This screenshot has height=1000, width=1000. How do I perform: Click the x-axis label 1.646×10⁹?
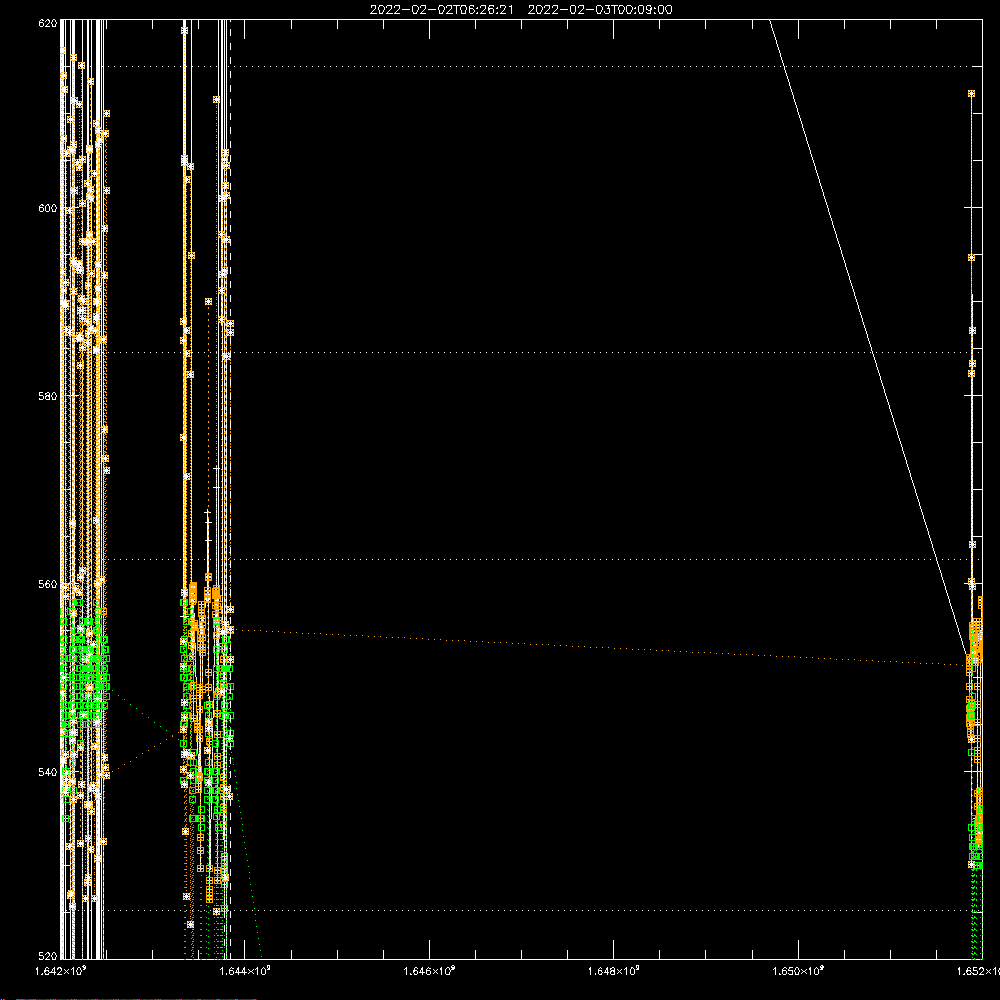(x=429, y=971)
